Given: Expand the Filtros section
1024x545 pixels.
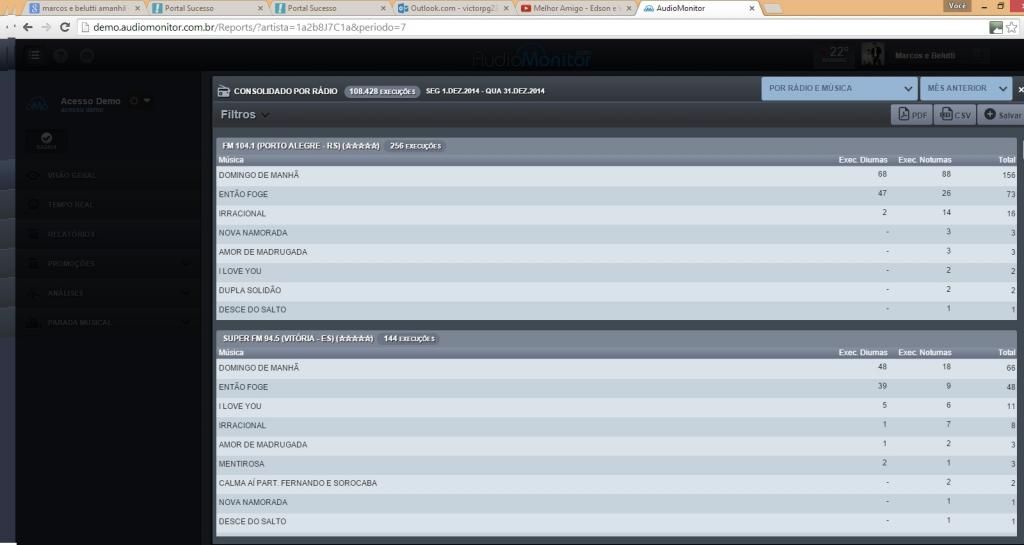Looking at the screenshot, I should (x=244, y=115).
